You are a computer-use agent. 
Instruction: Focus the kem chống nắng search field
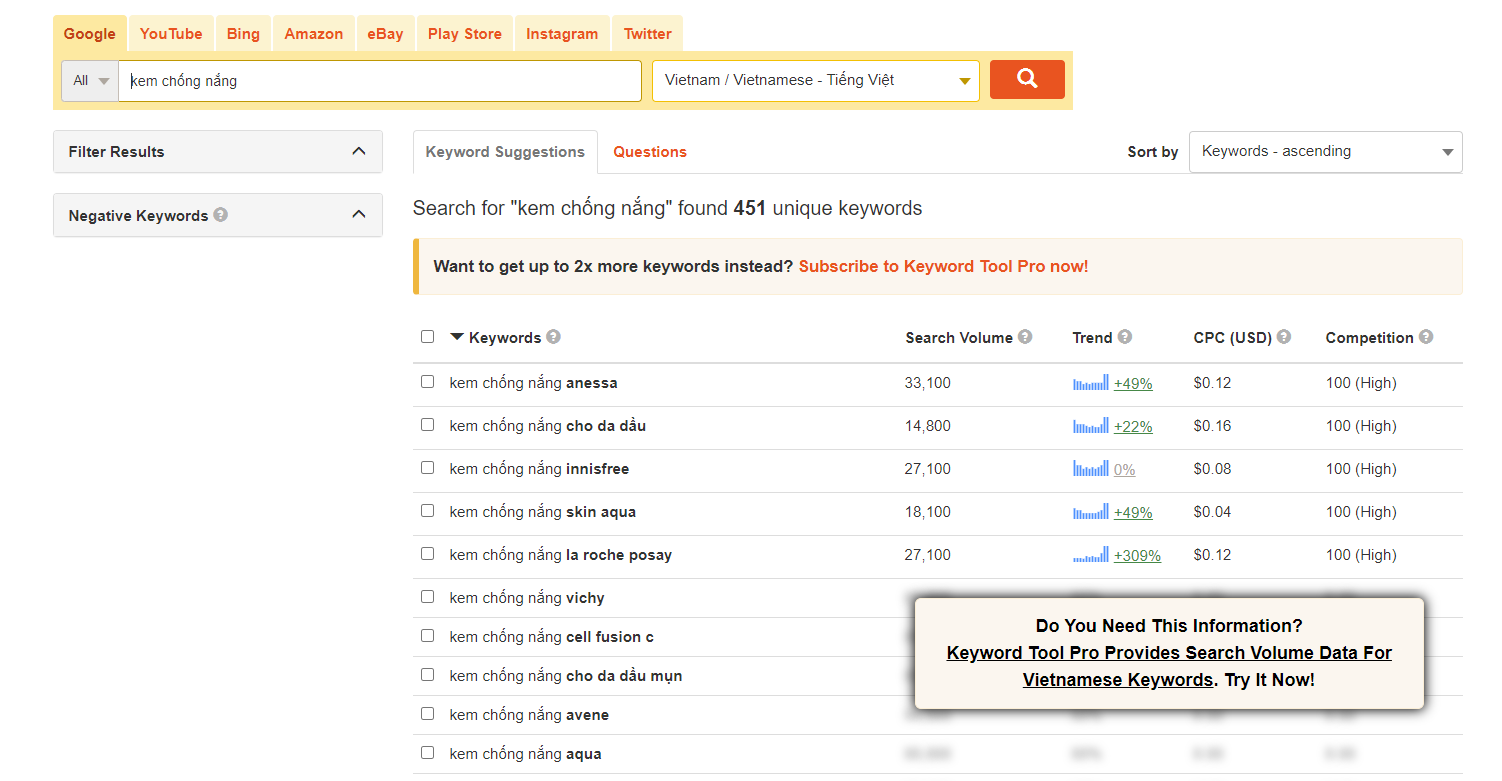pyautogui.click(x=380, y=81)
